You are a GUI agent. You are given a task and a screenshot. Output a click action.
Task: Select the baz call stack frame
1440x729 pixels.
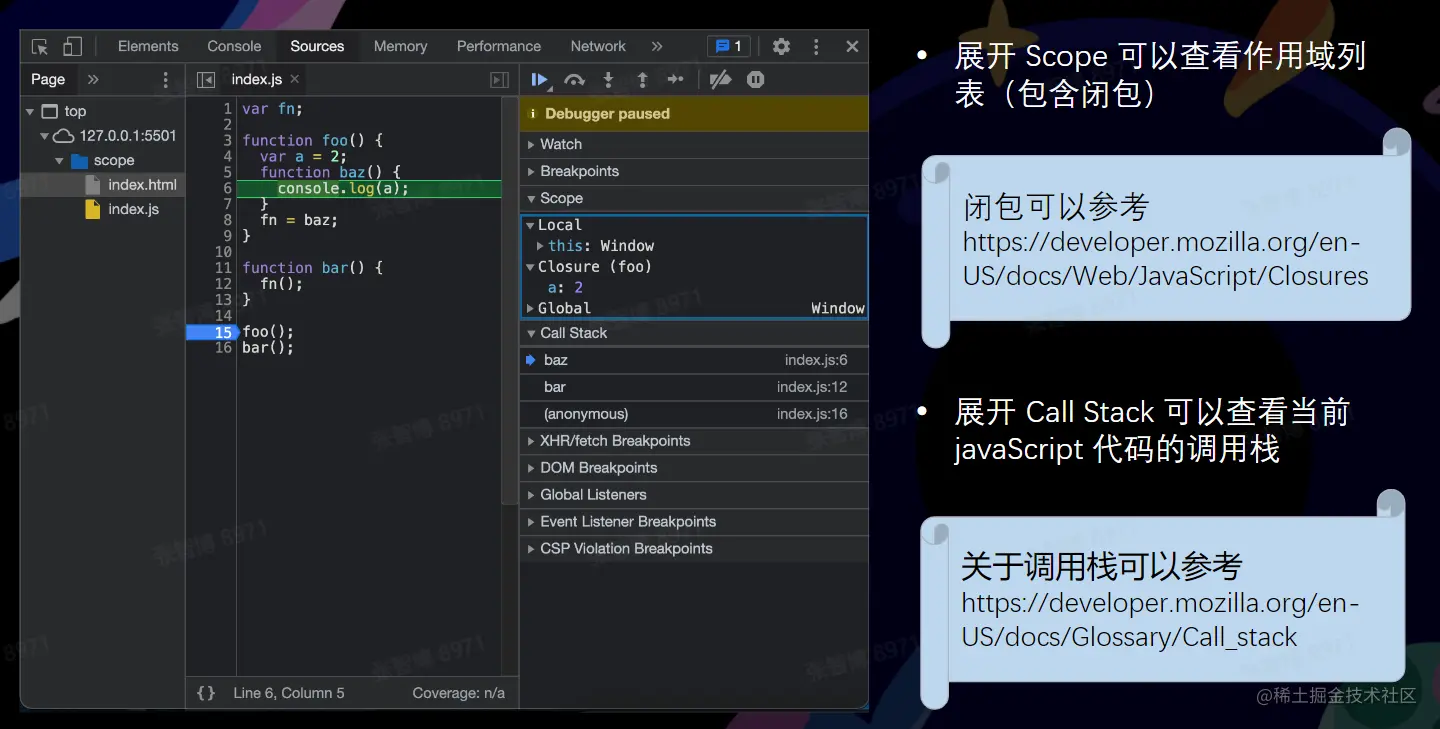coord(694,360)
